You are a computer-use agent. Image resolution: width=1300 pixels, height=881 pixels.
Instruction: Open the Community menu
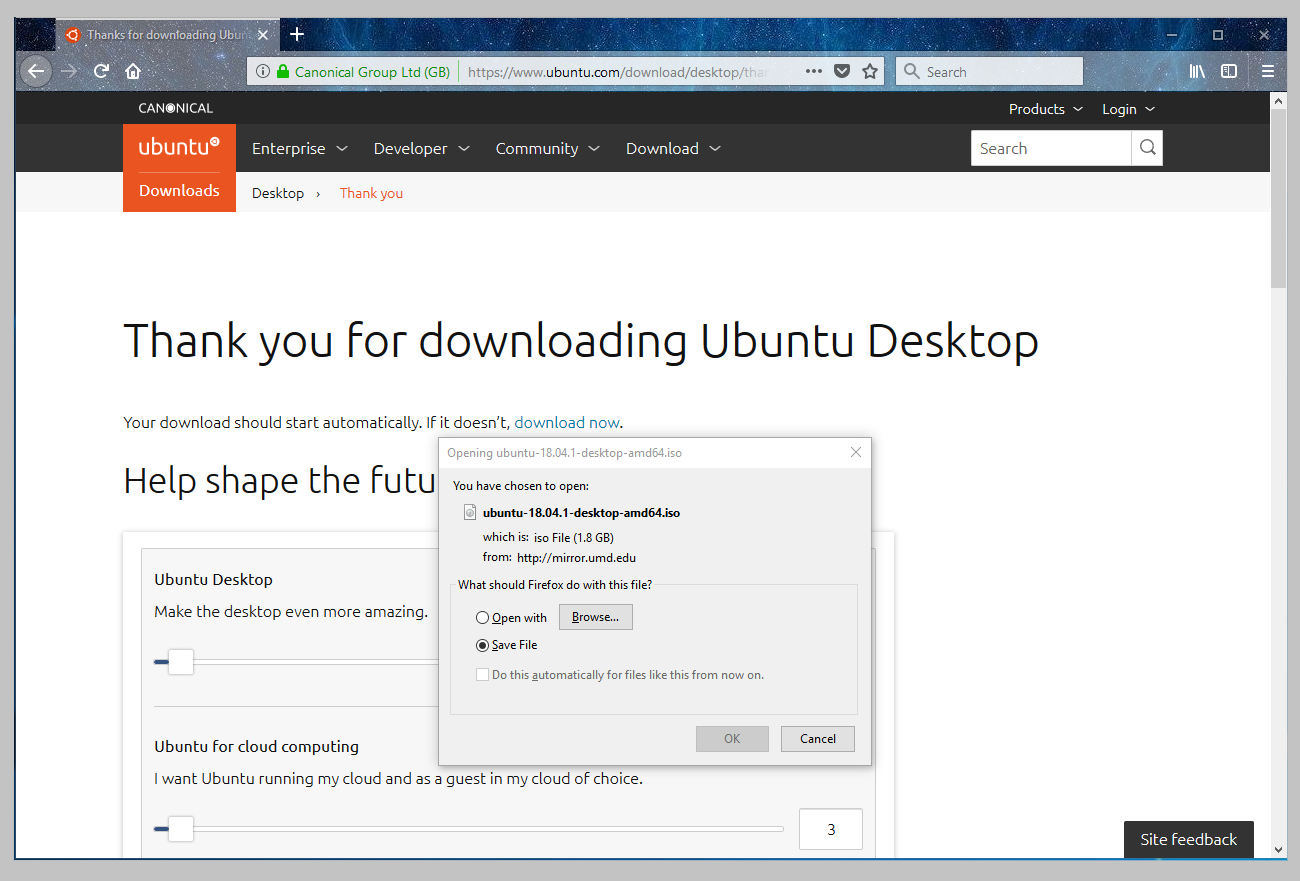[x=547, y=148]
